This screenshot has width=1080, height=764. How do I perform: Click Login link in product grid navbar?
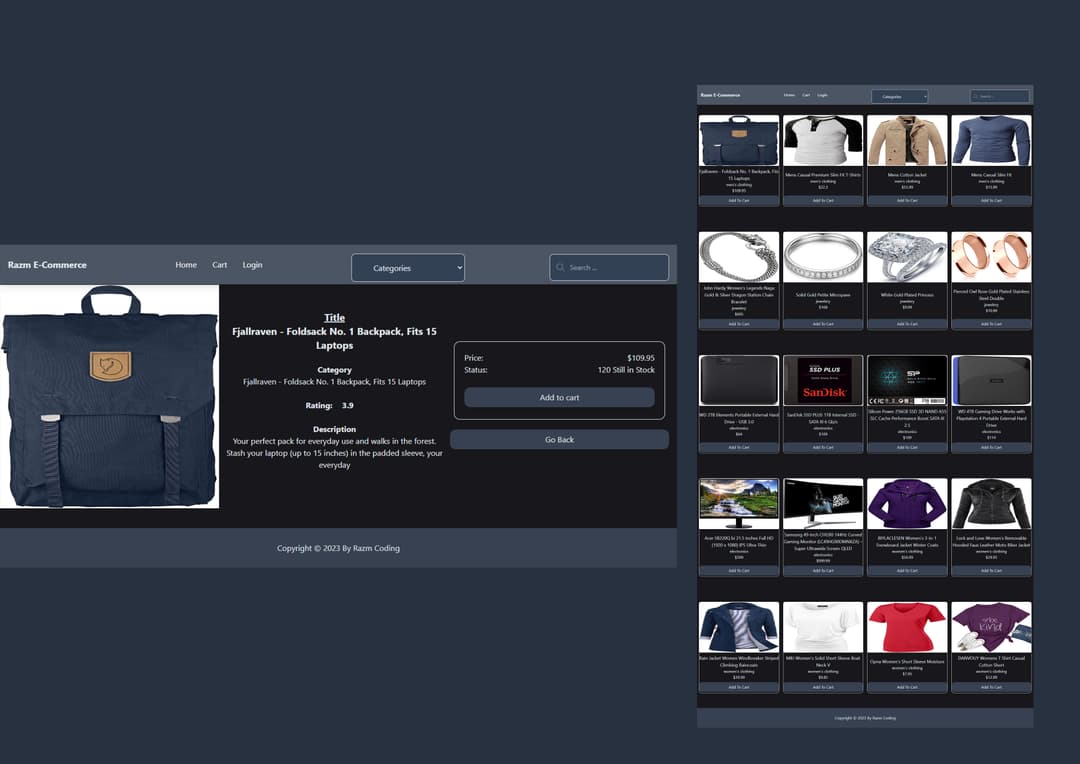[822, 95]
